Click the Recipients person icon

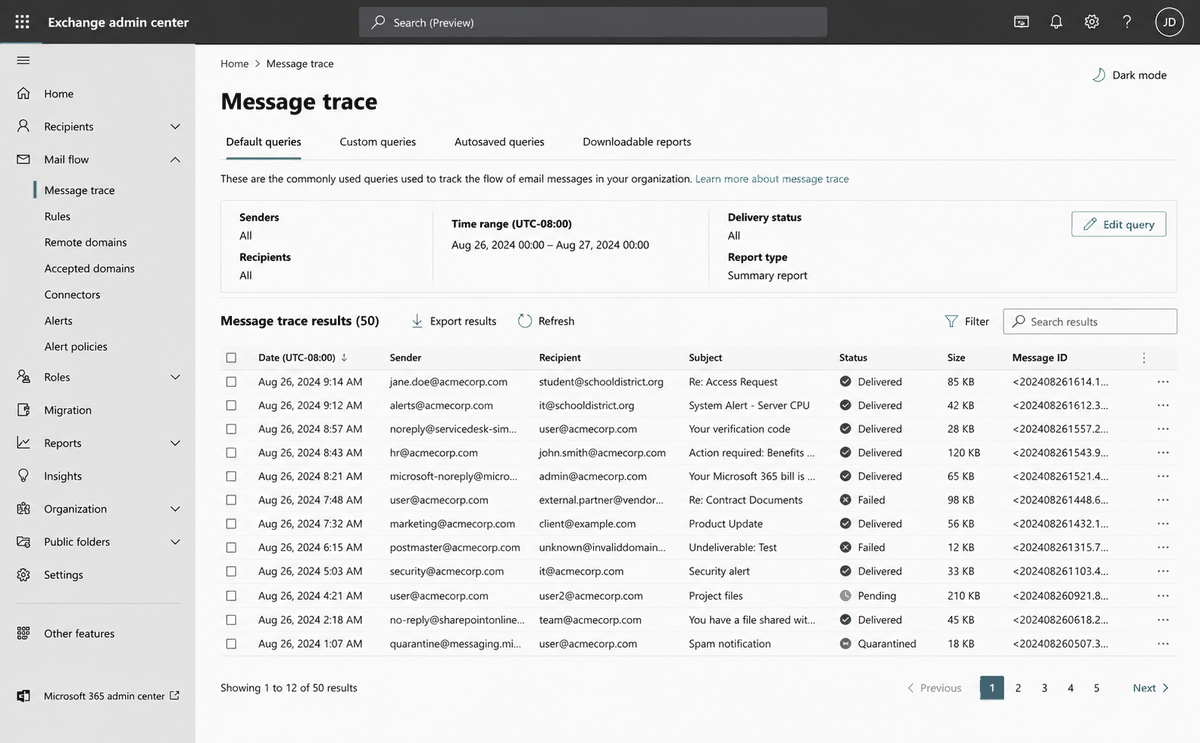click(23, 126)
